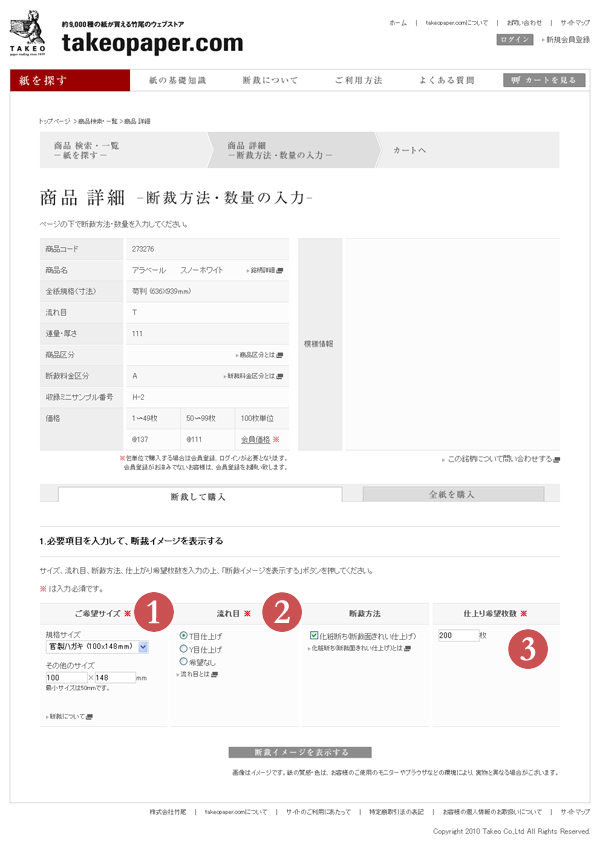Open the 断裁料金区分とは help popup
600x846 pixels.
[254, 376]
